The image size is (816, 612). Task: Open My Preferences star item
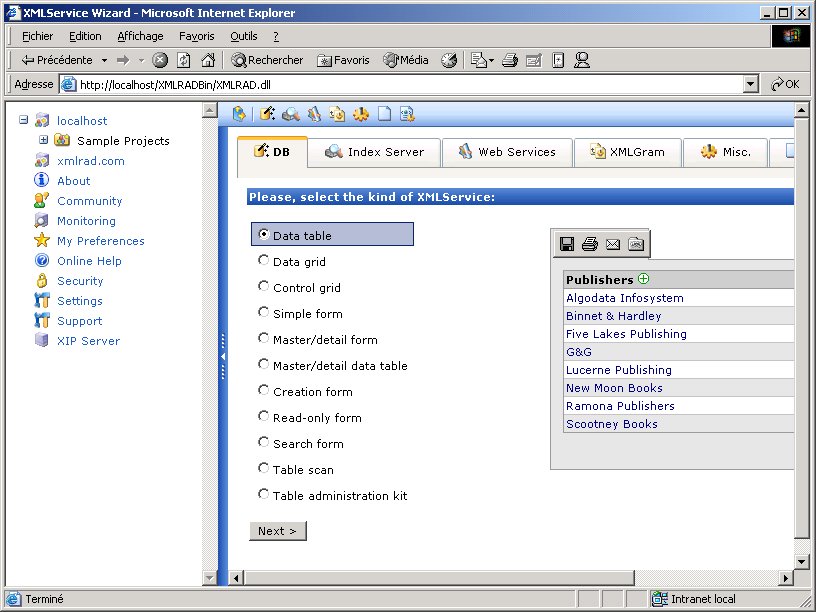pyautogui.click(x=100, y=241)
